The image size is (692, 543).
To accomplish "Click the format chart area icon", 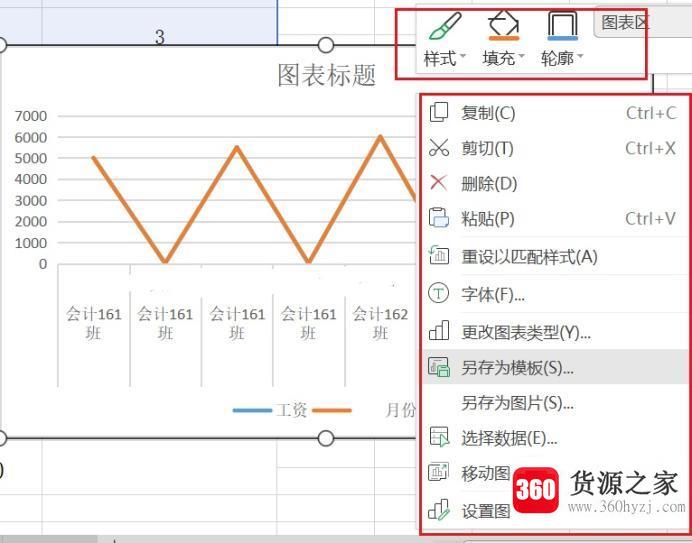I will 439,510.
